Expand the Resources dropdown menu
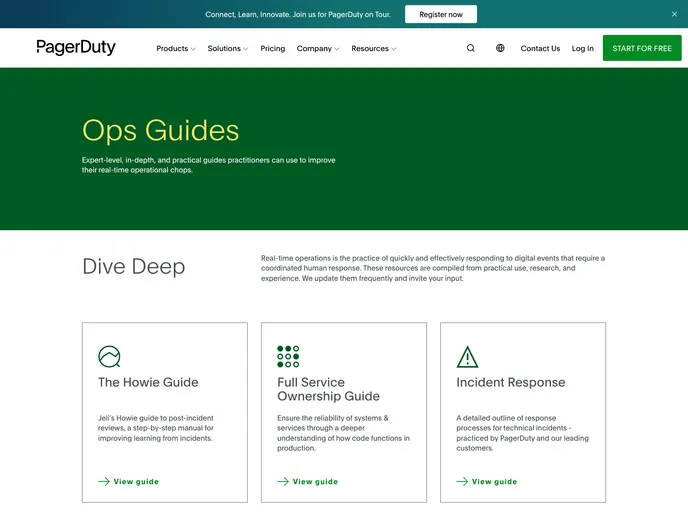688x512 pixels. coord(373,48)
